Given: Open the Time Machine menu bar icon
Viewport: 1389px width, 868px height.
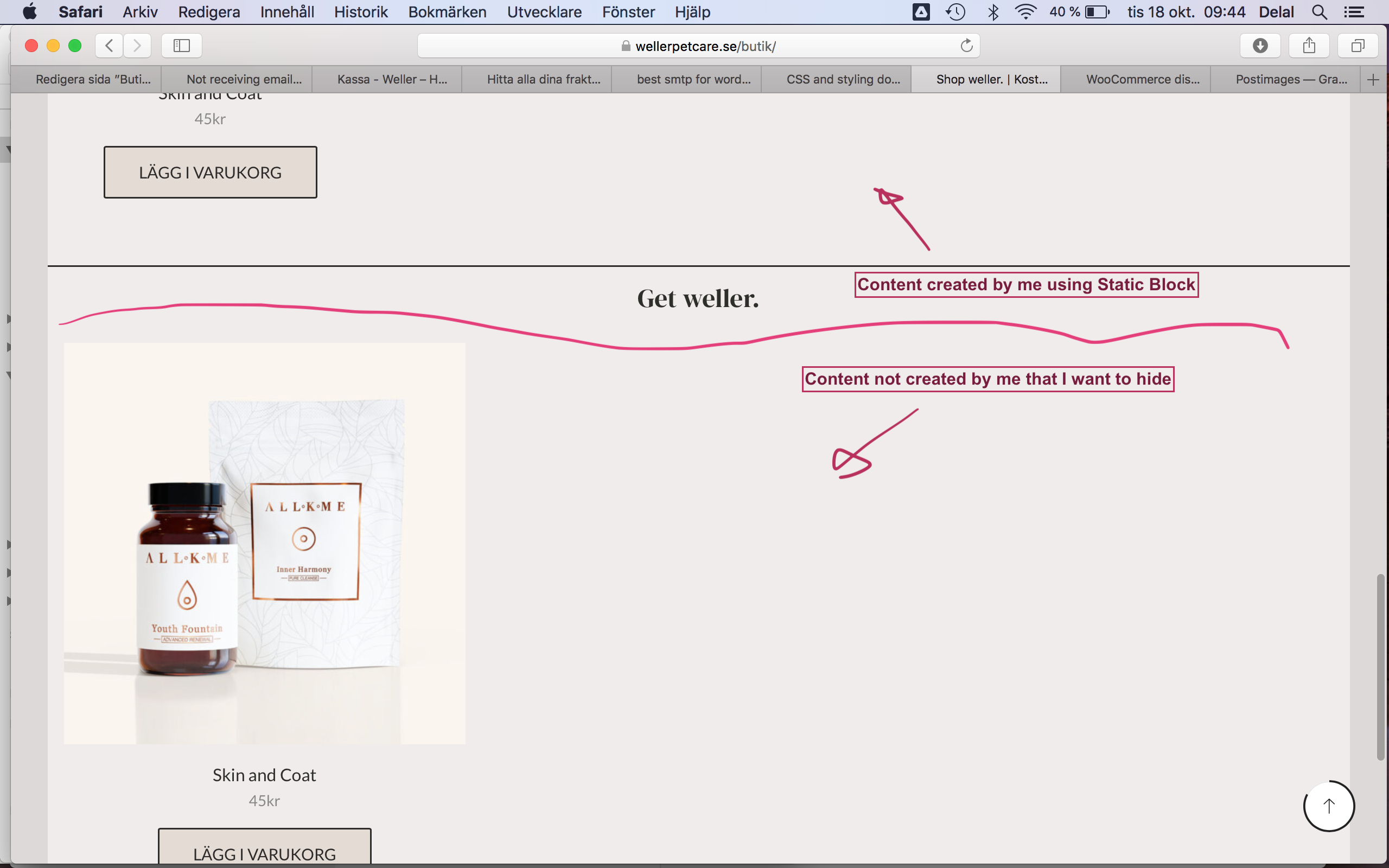Looking at the screenshot, I should tap(955, 12).
